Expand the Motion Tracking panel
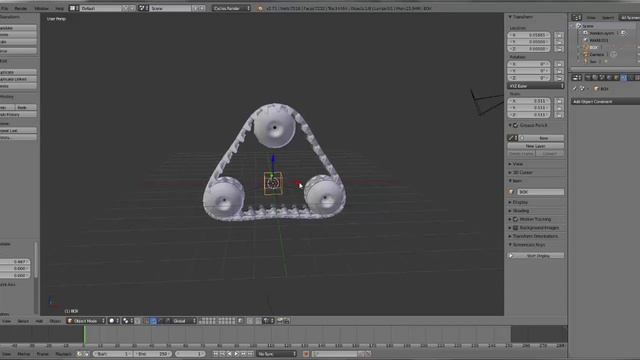Viewport: 640px width, 360px height. coord(510,220)
